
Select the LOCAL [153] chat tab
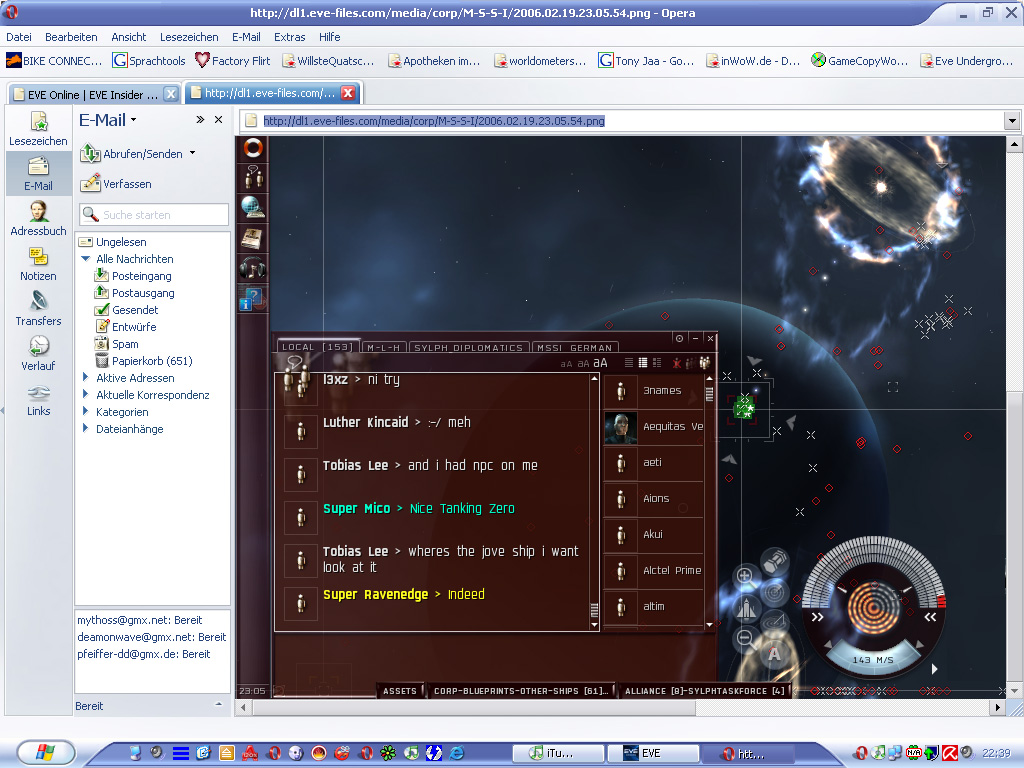click(x=317, y=347)
